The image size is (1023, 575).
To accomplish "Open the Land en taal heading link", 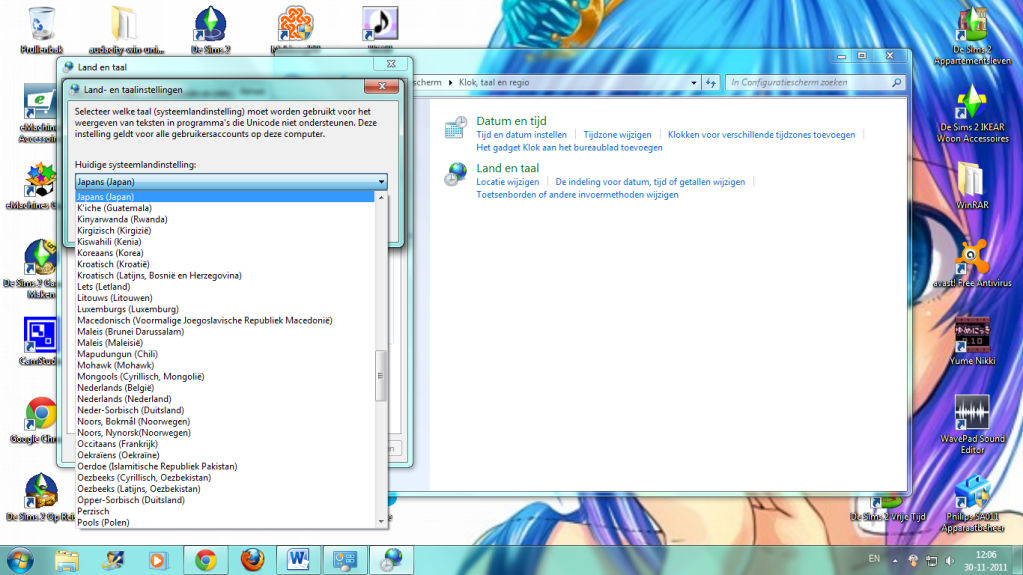I will point(508,168).
